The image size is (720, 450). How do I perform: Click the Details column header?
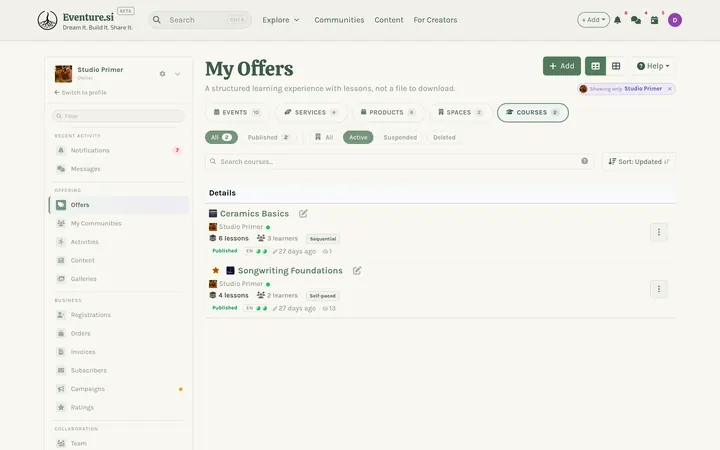coord(222,193)
